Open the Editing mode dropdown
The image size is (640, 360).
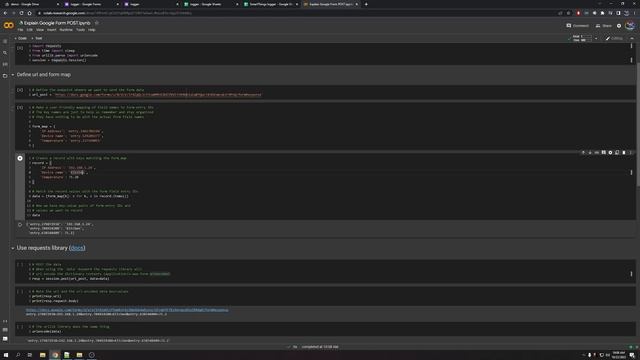coord(614,38)
